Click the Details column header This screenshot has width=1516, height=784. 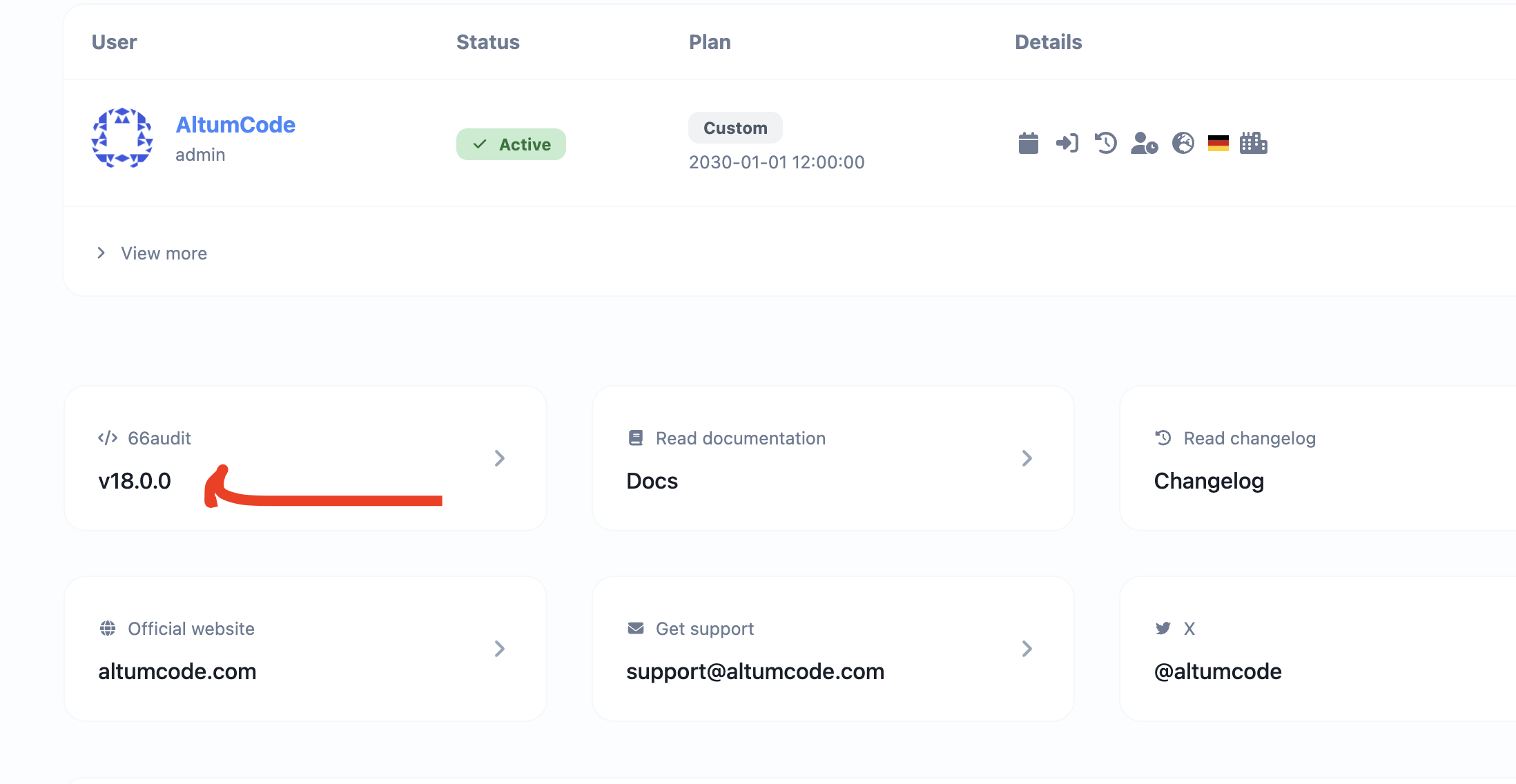(x=1049, y=42)
